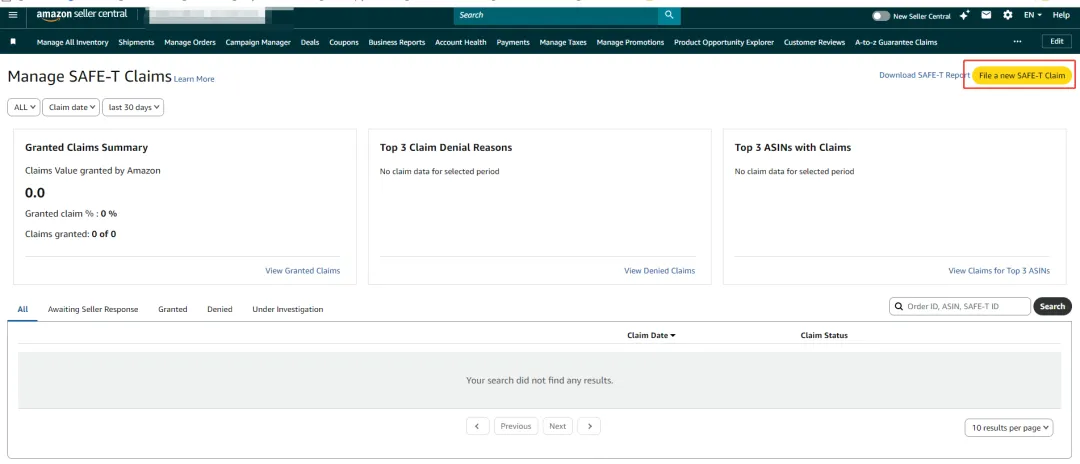Switch to the Granted tab
This screenshot has height=464, width=1080.
(173, 309)
